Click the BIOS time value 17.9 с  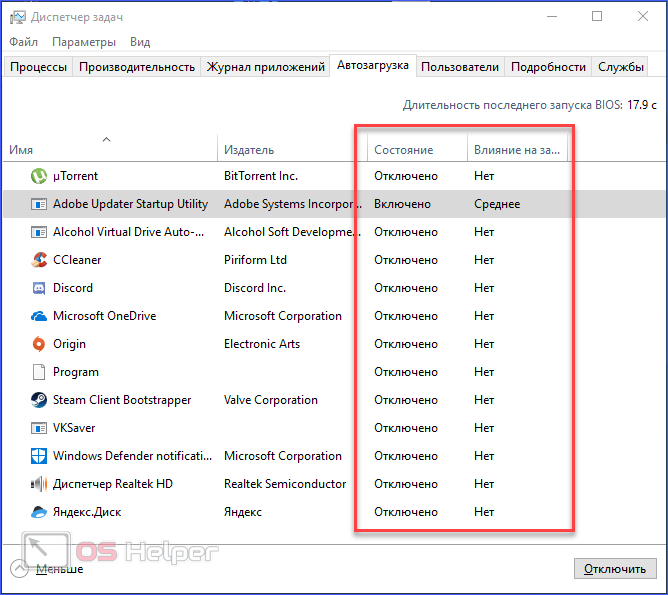coord(642,105)
